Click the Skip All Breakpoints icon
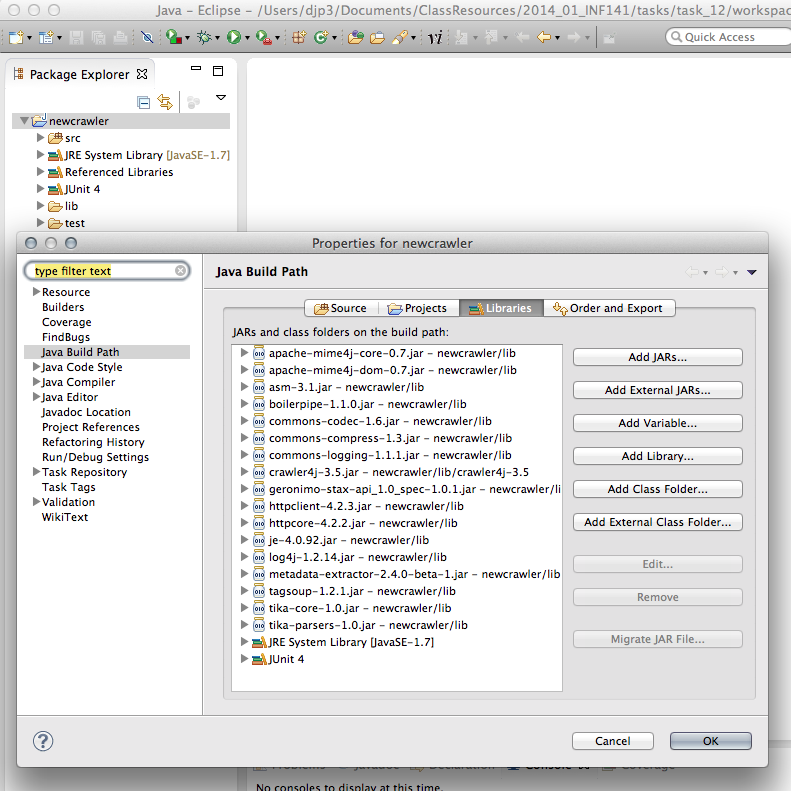Screen dimensions: 791x791 (147, 37)
